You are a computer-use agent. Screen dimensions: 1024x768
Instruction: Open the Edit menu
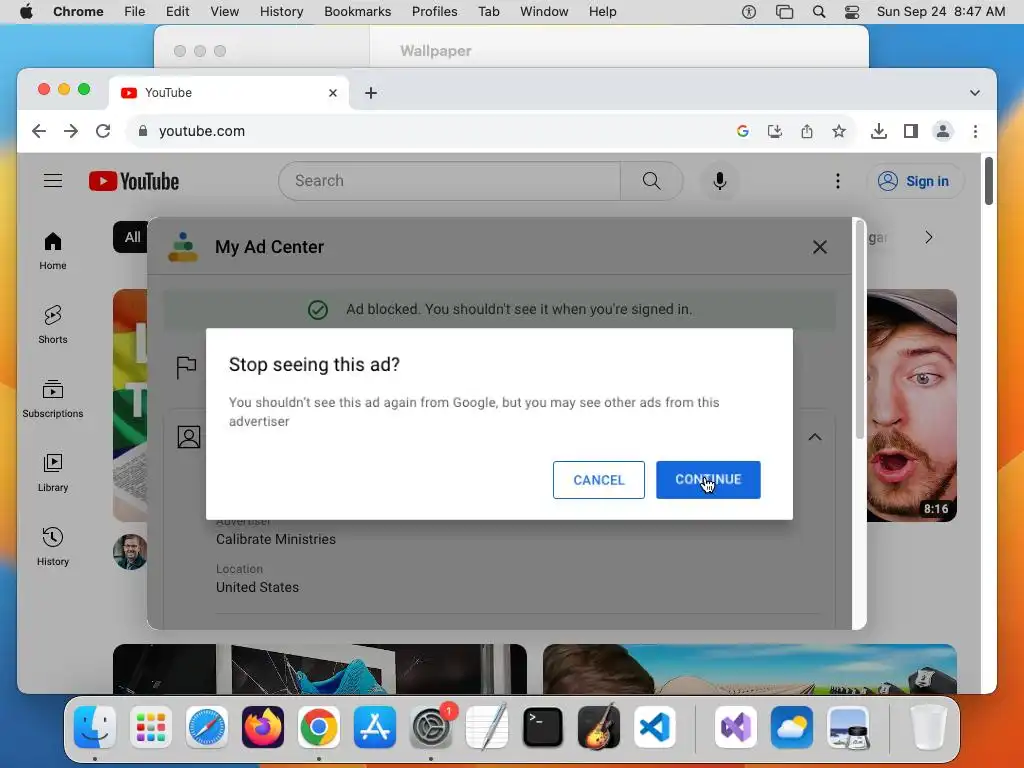tap(177, 12)
